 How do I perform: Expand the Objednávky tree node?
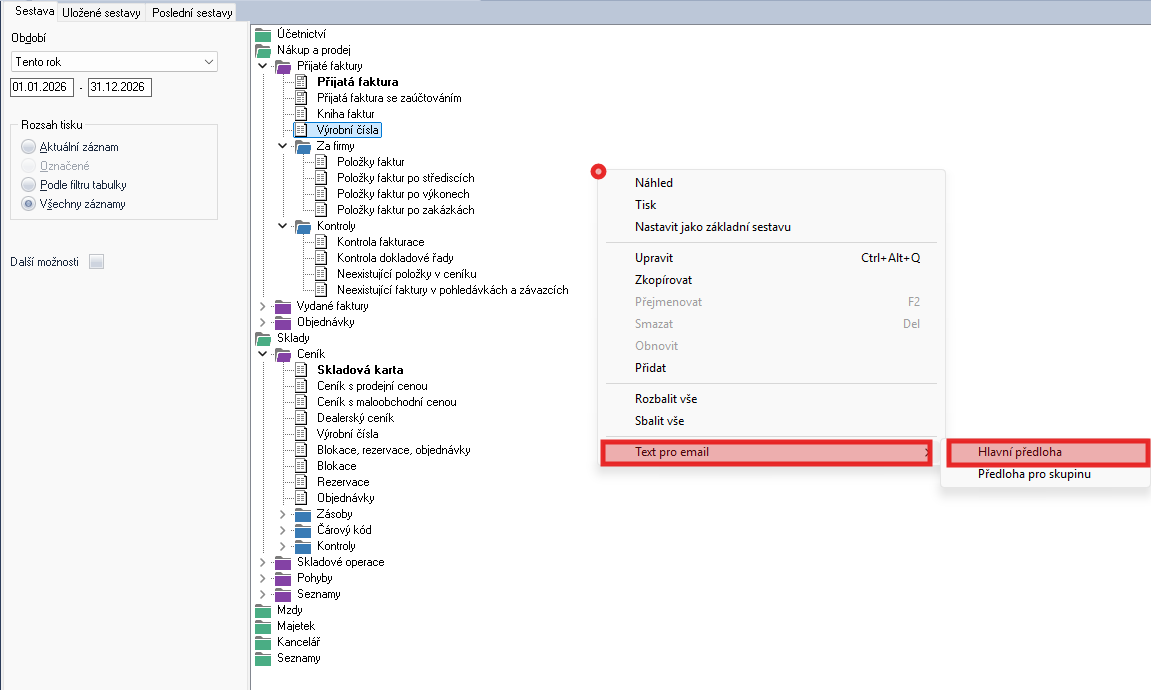(x=263, y=322)
